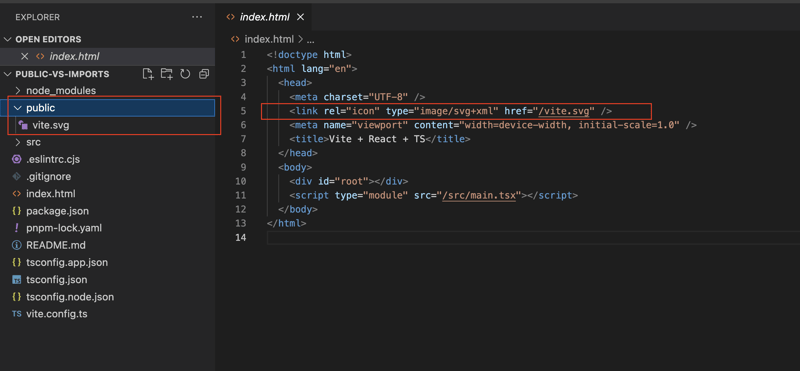This screenshot has width=800, height=371.
Task: Open the .eslintrc.cjs file
Action: click(x=53, y=159)
